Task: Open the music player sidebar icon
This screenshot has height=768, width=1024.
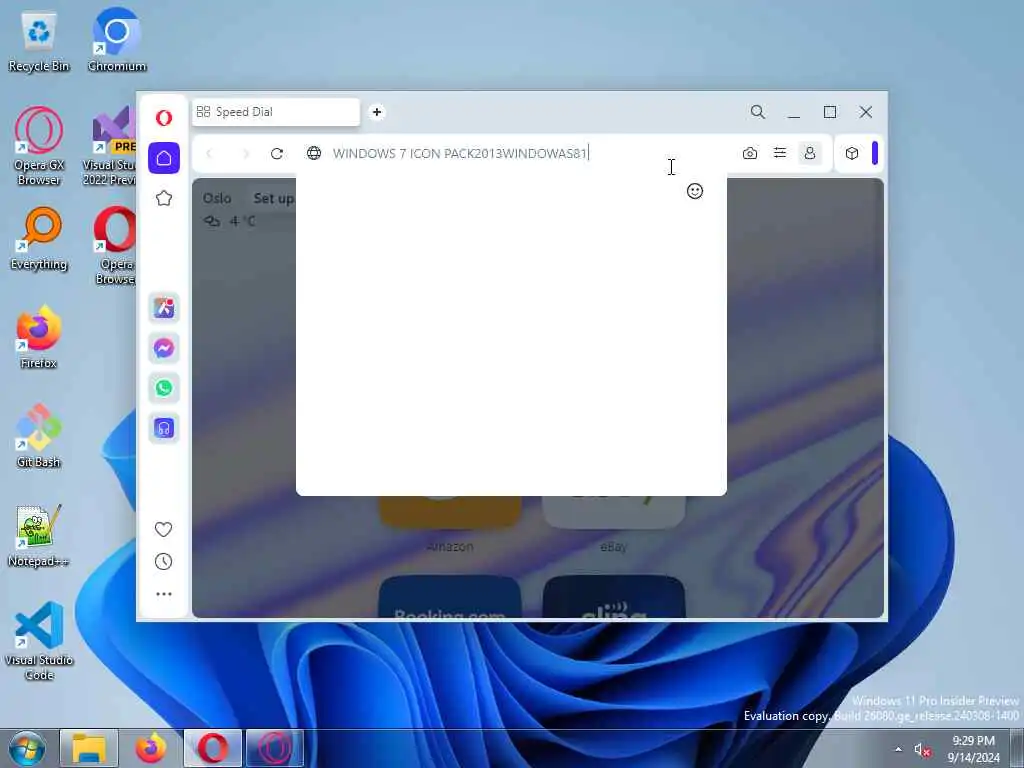Action: 164,428
